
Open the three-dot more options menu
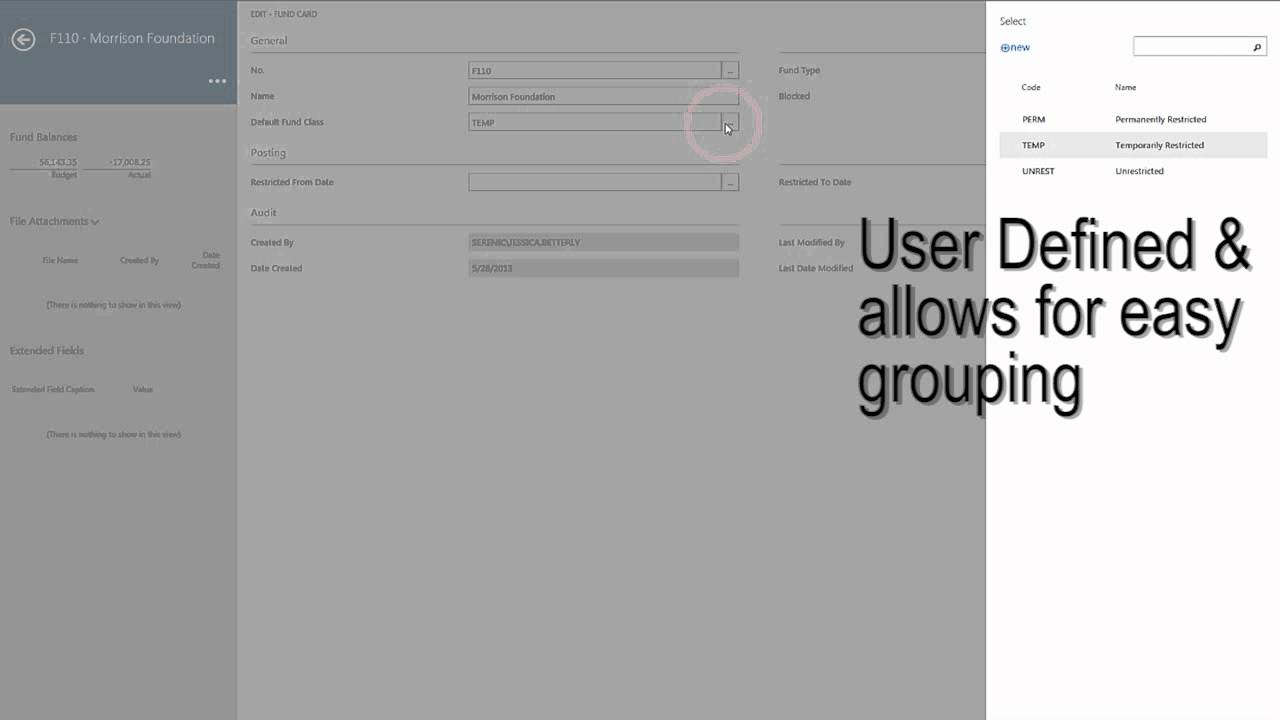tap(217, 81)
